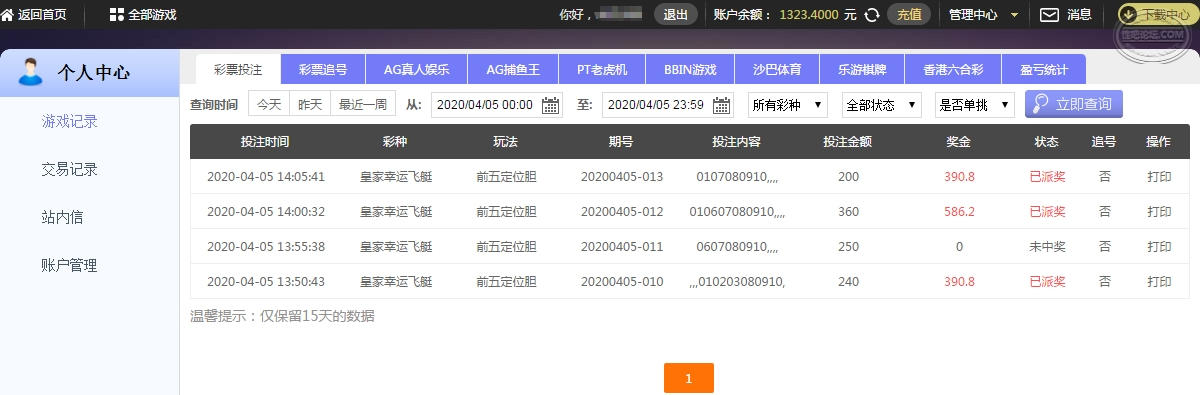Image resolution: width=1200 pixels, height=395 pixels.
Task: Click the 下载中心 download icon
Action: coord(1128,14)
